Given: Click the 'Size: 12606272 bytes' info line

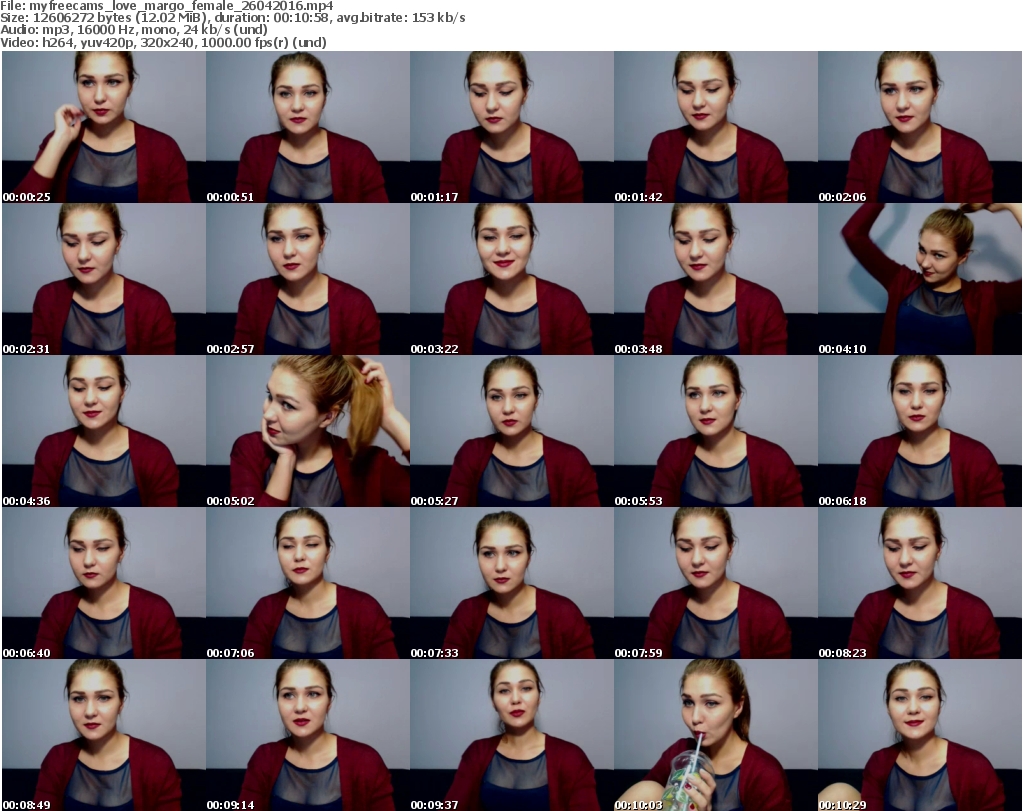Looking at the screenshot, I should coord(232,18).
